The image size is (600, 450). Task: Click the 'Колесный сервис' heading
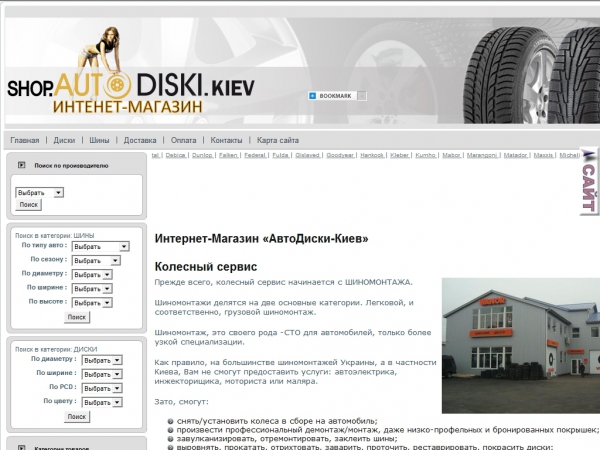pos(206,267)
